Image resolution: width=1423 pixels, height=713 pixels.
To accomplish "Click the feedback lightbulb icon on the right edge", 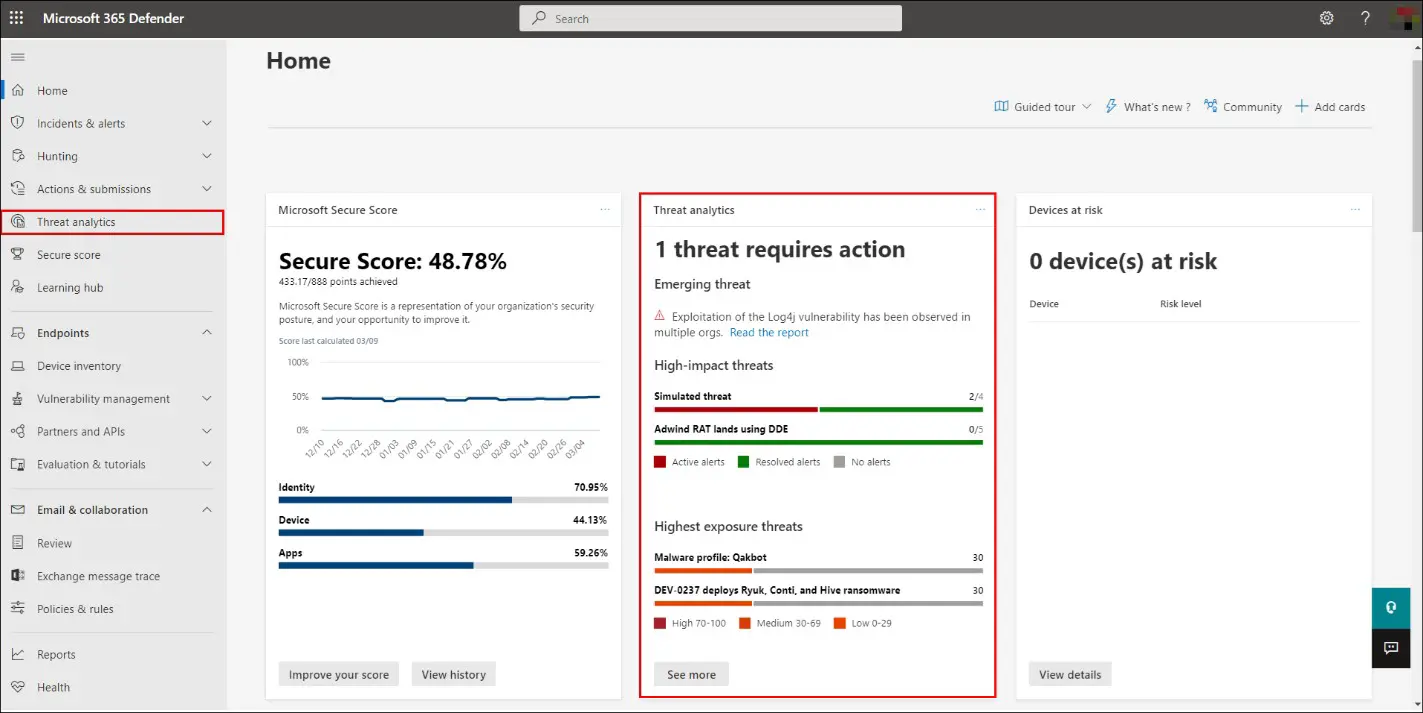I will (1390, 607).
